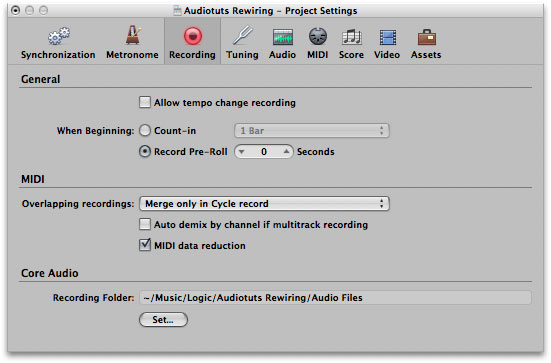Open the 1 Bar count-in dropdown
The width and height of the screenshot is (551, 363).
tap(312, 131)
